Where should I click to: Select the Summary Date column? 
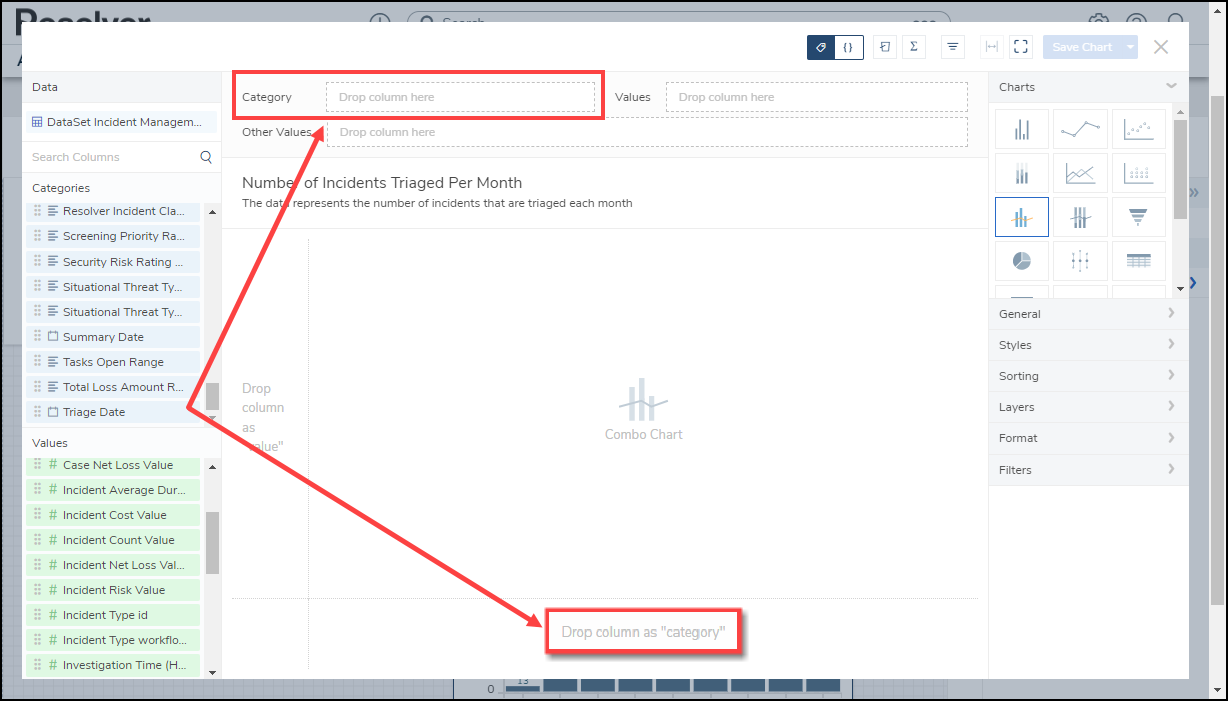(113, 337)
